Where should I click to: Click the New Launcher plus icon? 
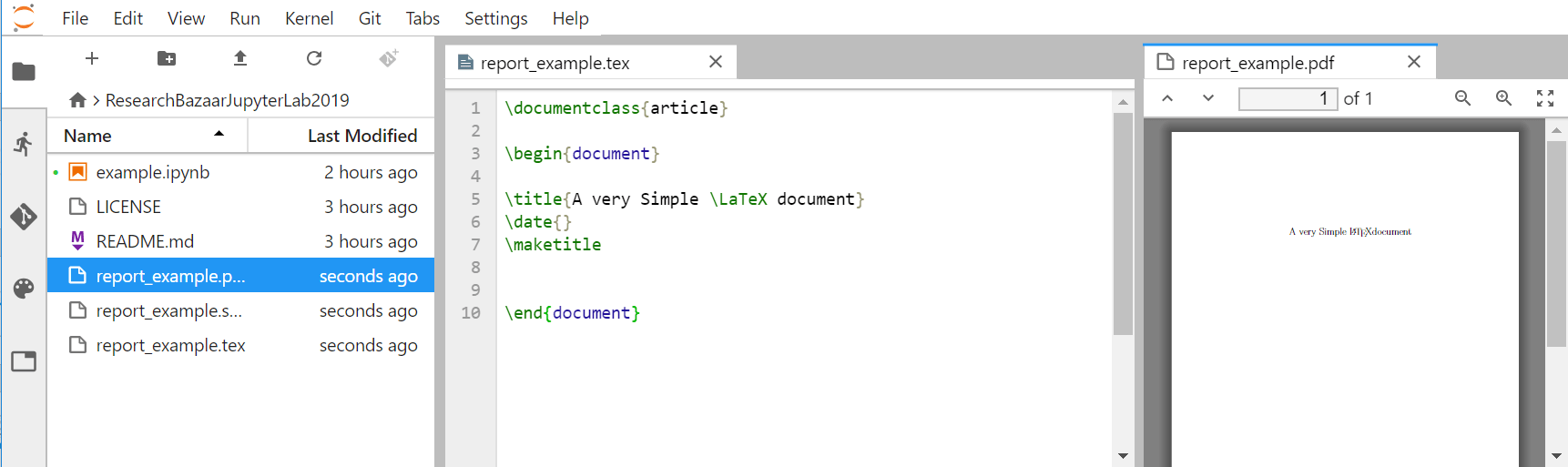tap(92, 58)
